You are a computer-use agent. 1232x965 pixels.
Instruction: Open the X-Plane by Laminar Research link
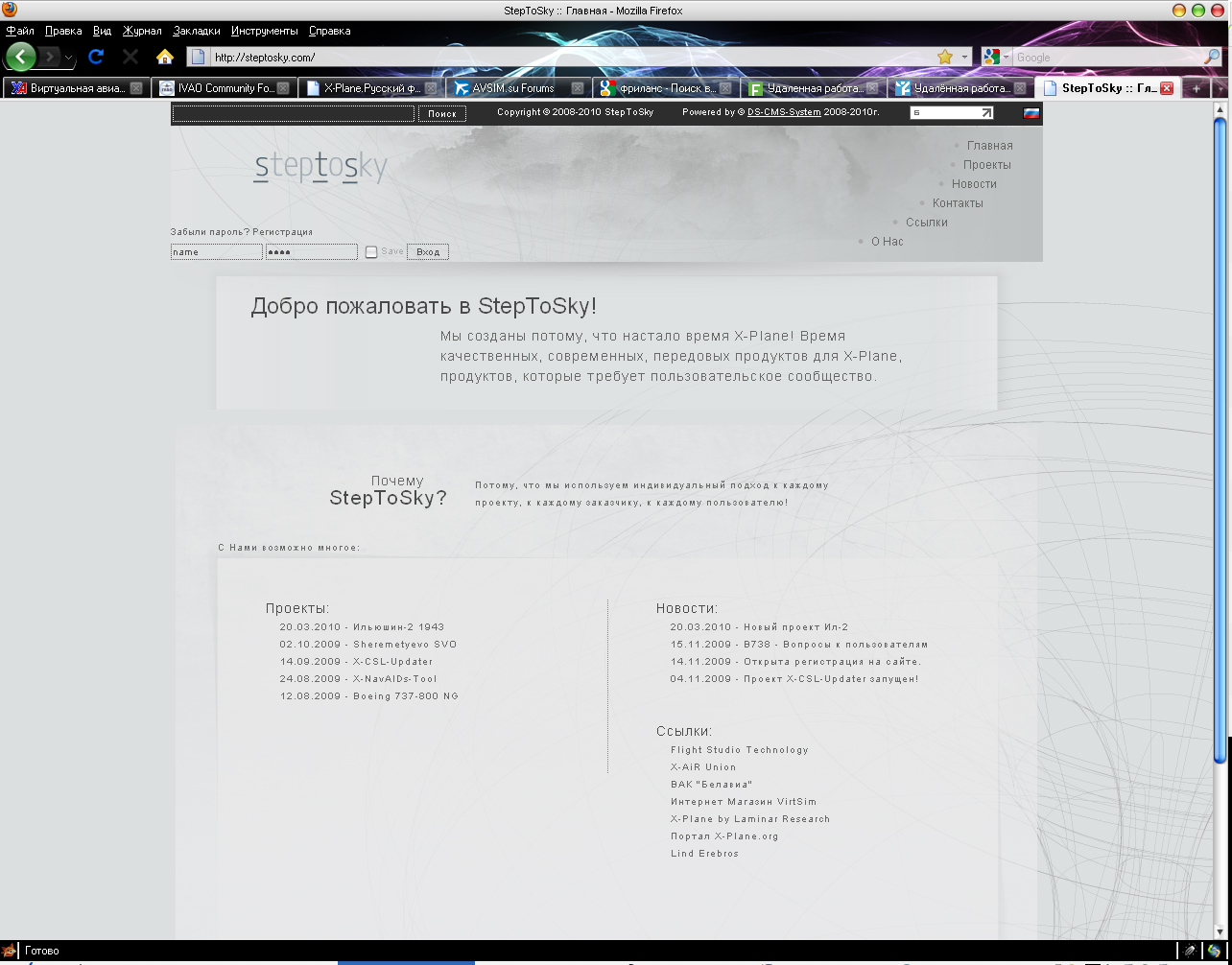point(750,819)
